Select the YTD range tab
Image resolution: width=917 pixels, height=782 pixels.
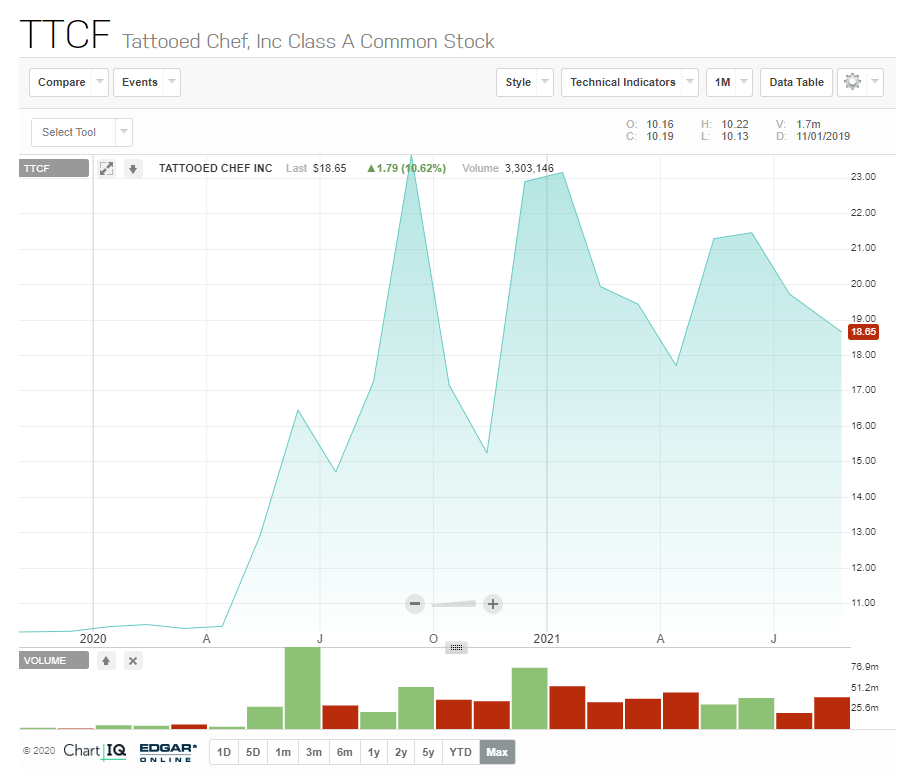pyautogui.click(x=461, y=752)
